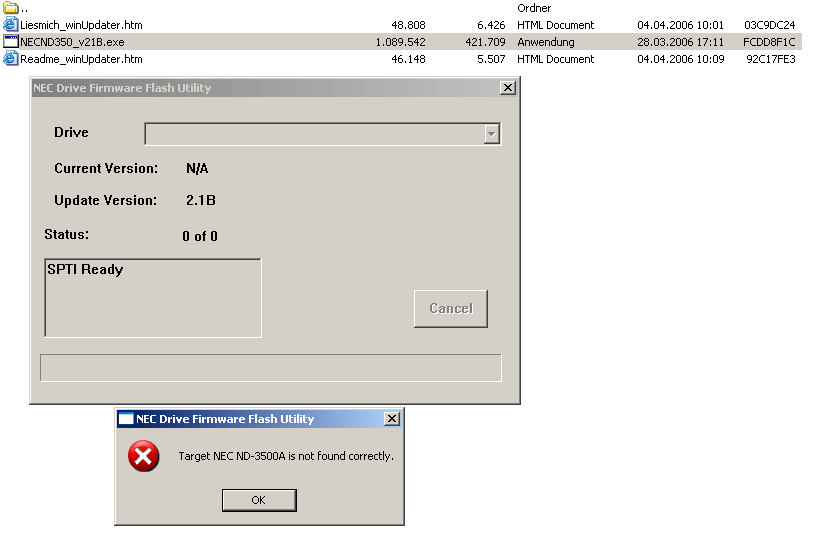The height and width of the screenshot is (558, 821).
Task: Click date 28.03.2006 17:11
Action: click(x=680, y=42)
